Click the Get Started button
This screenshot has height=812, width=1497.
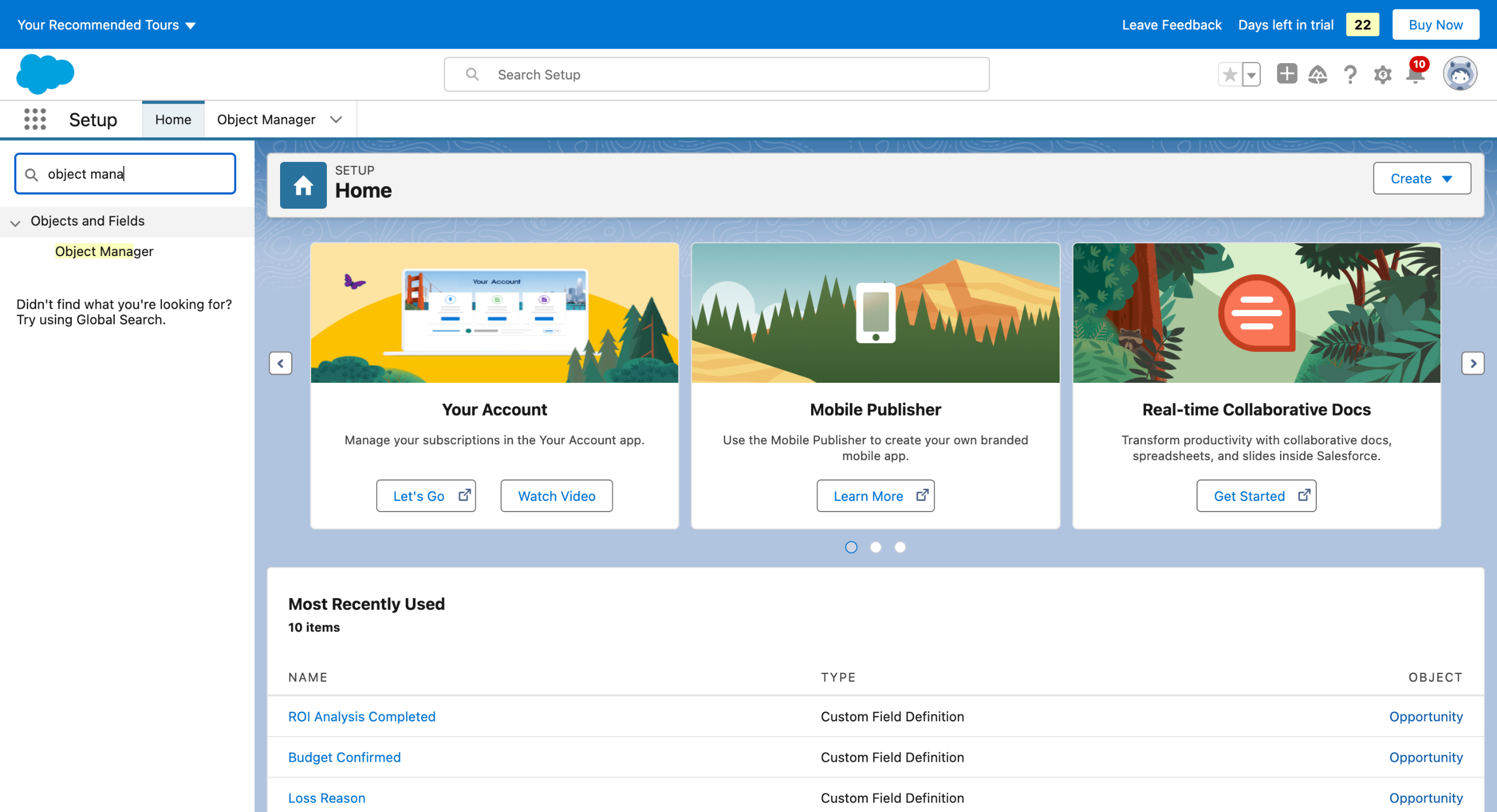coord(1256,496)
